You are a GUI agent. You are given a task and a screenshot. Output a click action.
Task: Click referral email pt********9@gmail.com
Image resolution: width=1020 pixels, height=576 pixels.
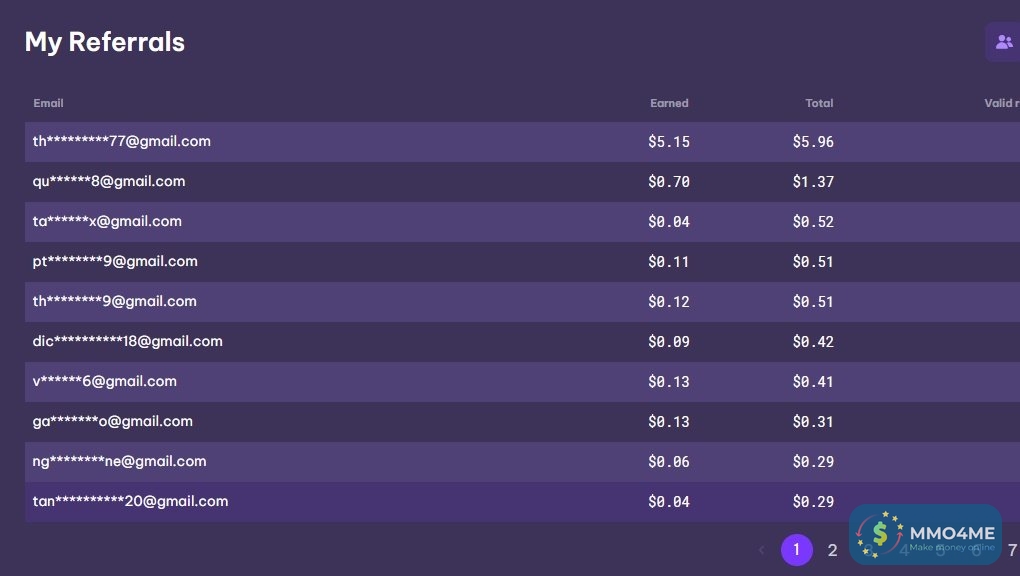point(115,262)
